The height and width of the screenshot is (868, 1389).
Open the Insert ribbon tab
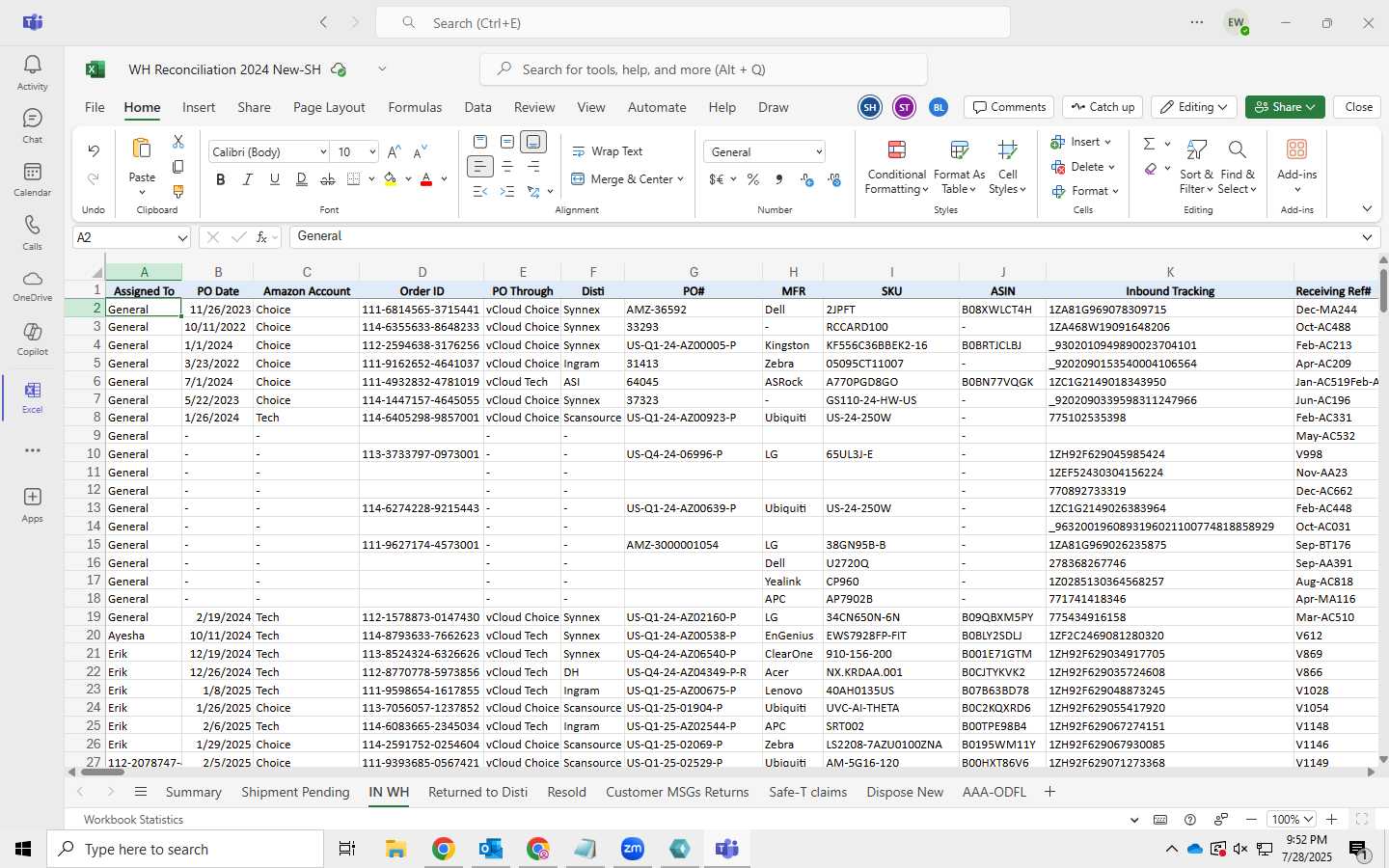click(x=199, y=107)
